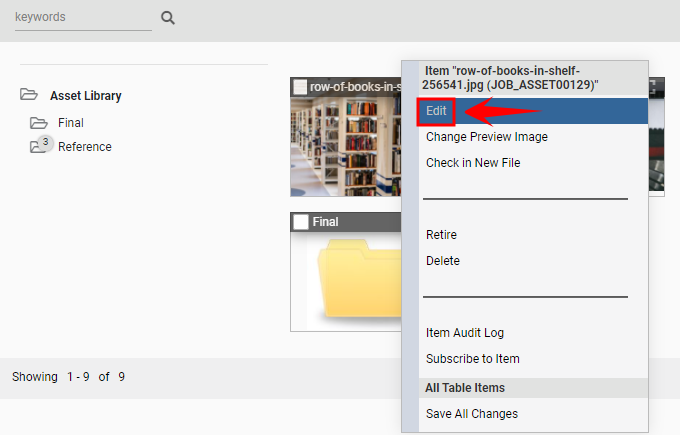Choose Edit from the context menu
Viewport: 680px width, 435px height.
[533, 111]
